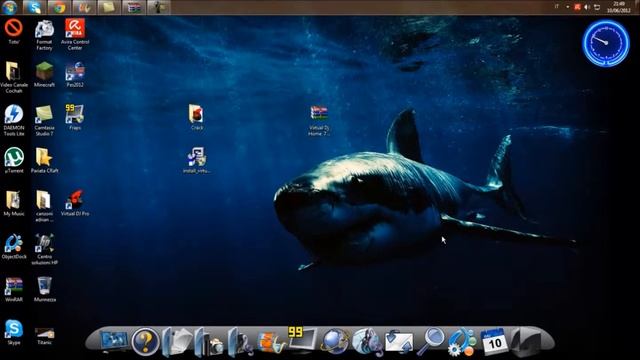Select the Minecraft desktop icon
This screenshot has width=640, height=360.
click(x=44, y=74)
